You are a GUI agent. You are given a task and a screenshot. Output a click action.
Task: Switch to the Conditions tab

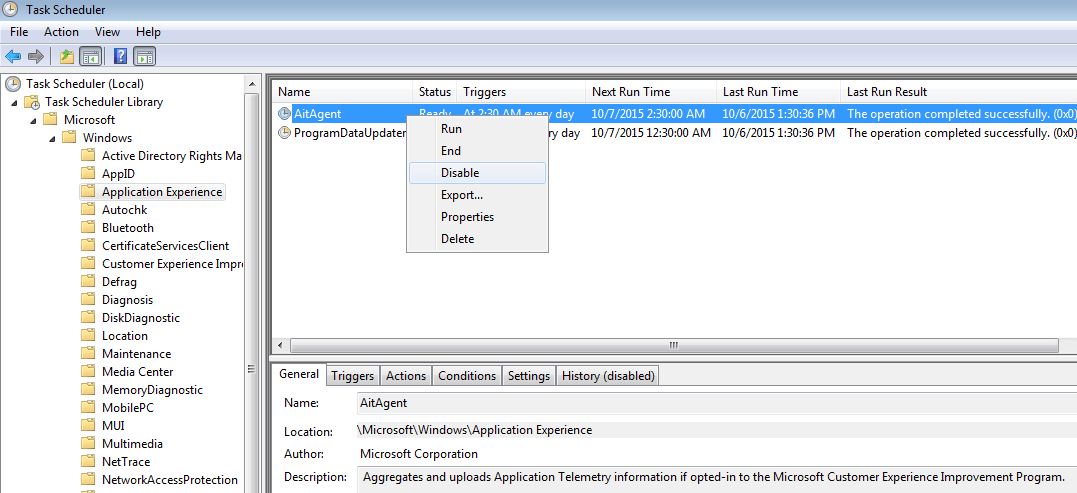tap(467, 376)
